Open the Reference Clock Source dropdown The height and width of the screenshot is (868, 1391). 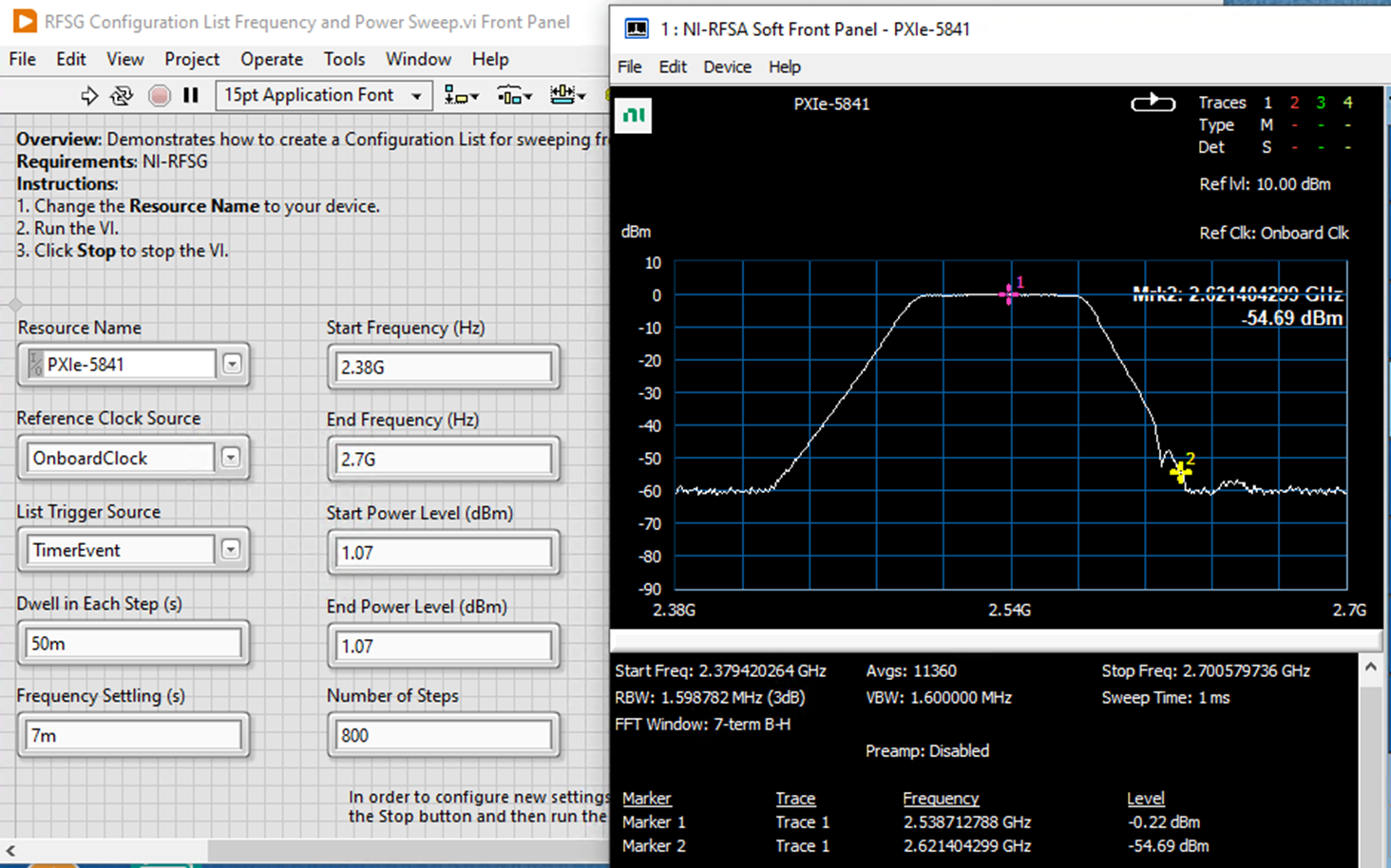pos(231,457)
